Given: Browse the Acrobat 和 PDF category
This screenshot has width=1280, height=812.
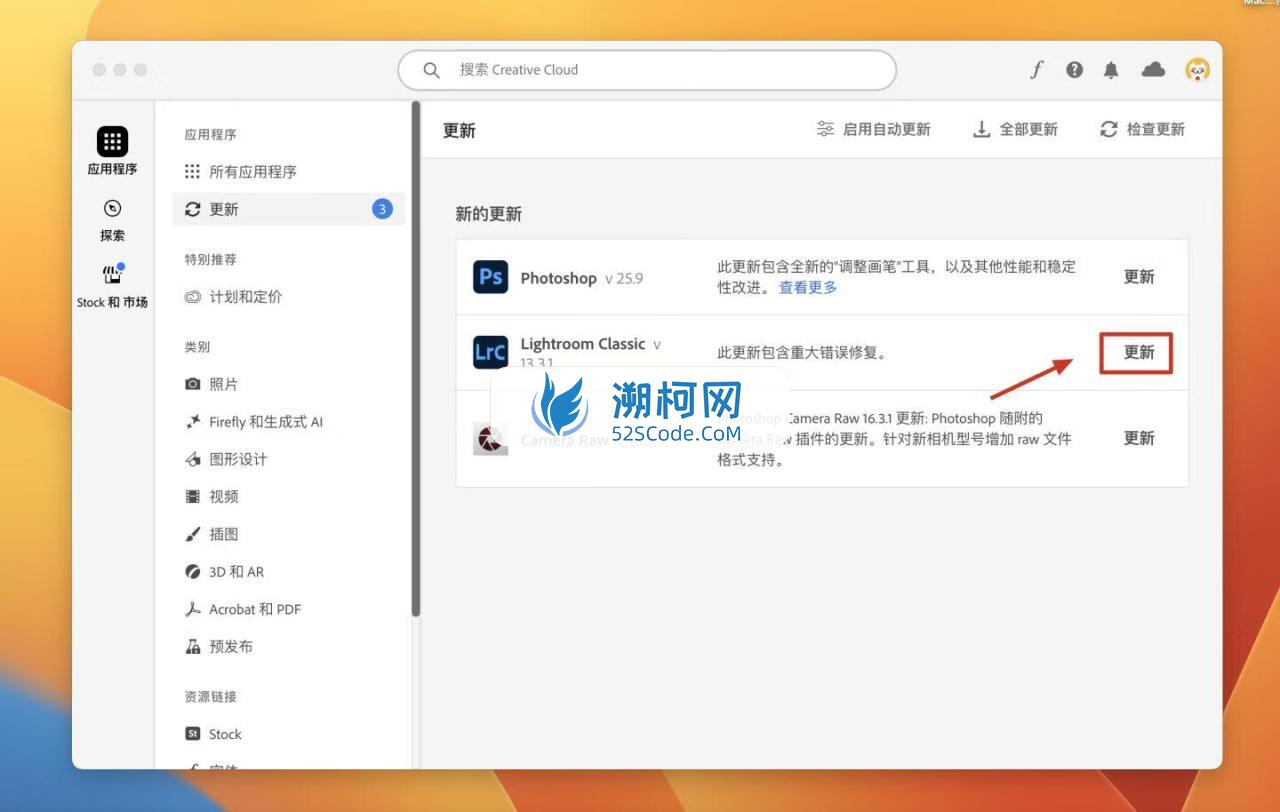Looking at the screenshot, I should tap(288, 609).
